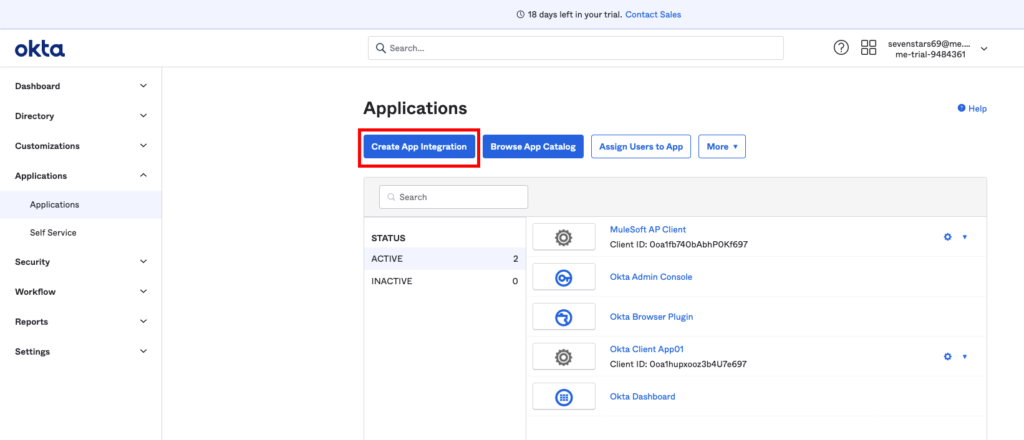Click the Okta Admin Console key icon

point(563,277)
